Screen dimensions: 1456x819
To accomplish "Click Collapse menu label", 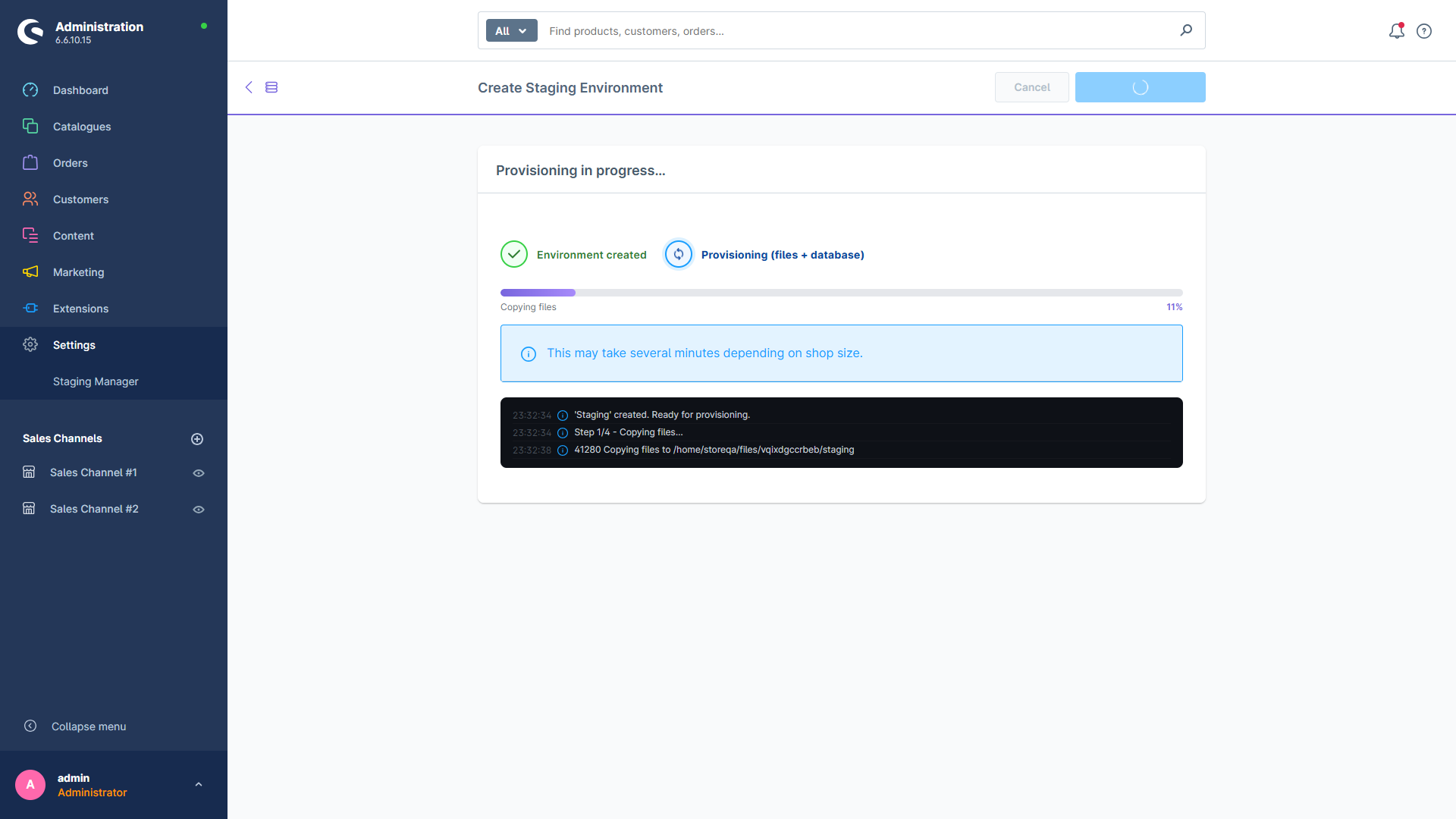I will coord(89,726).
